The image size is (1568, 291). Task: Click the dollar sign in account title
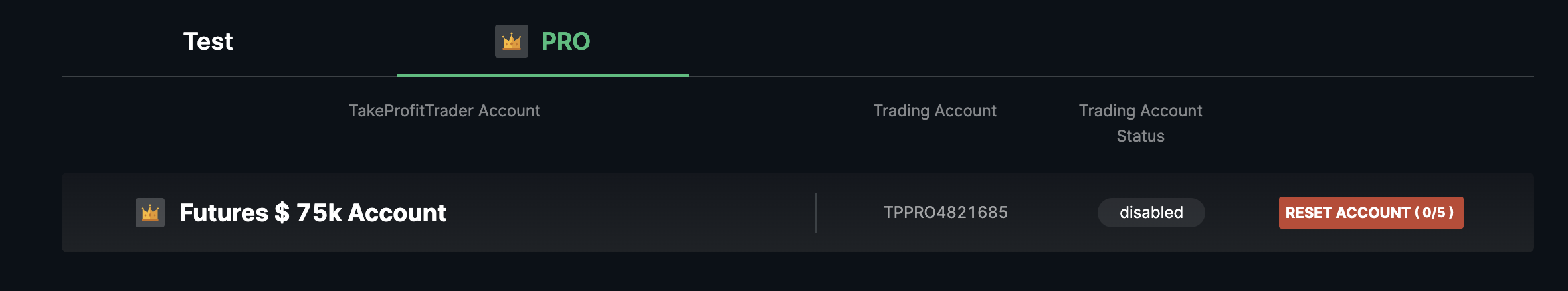(x=282, y=213)
